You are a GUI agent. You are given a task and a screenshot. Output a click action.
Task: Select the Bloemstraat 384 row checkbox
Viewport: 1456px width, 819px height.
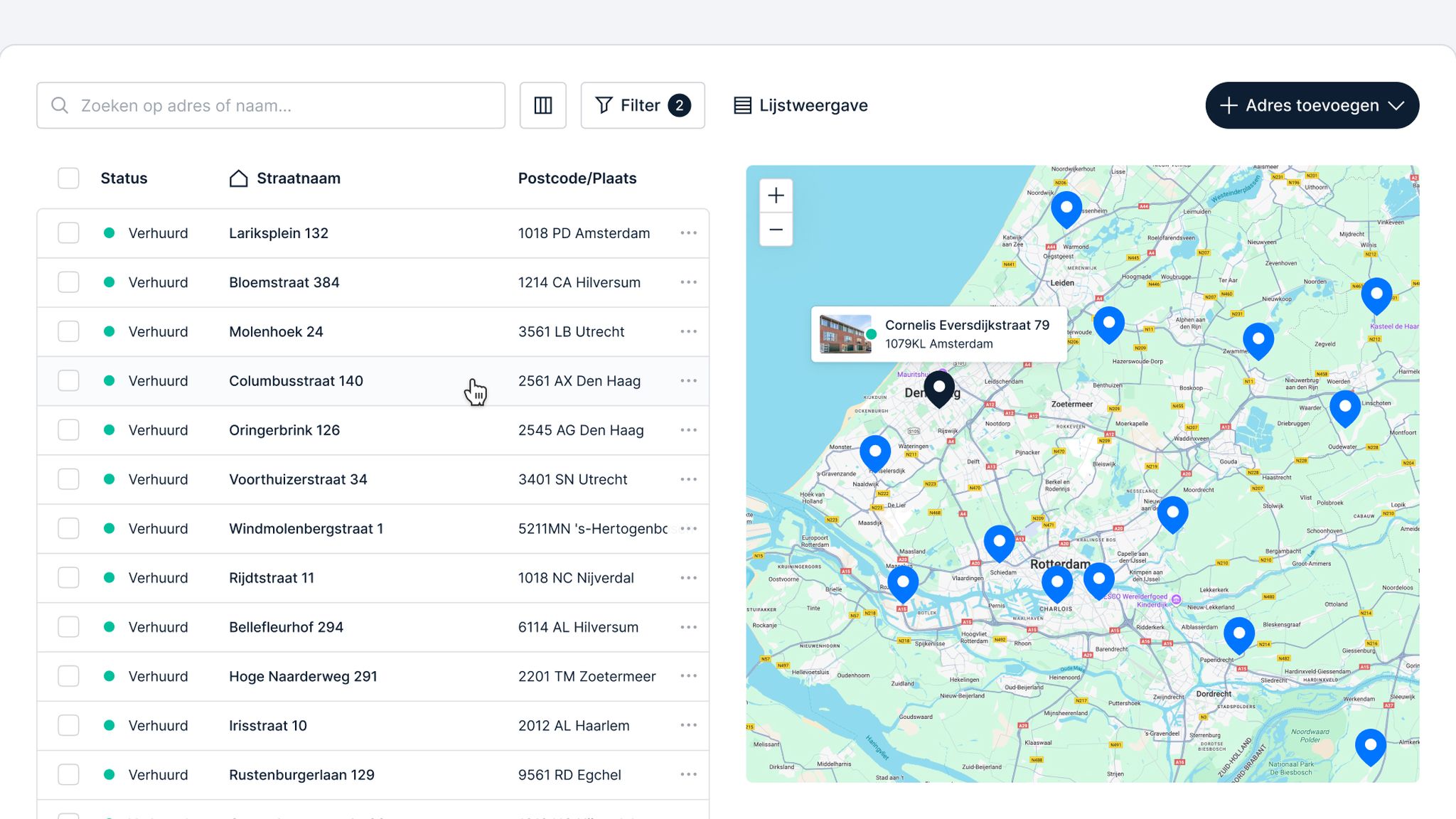(x=68, y=282)
